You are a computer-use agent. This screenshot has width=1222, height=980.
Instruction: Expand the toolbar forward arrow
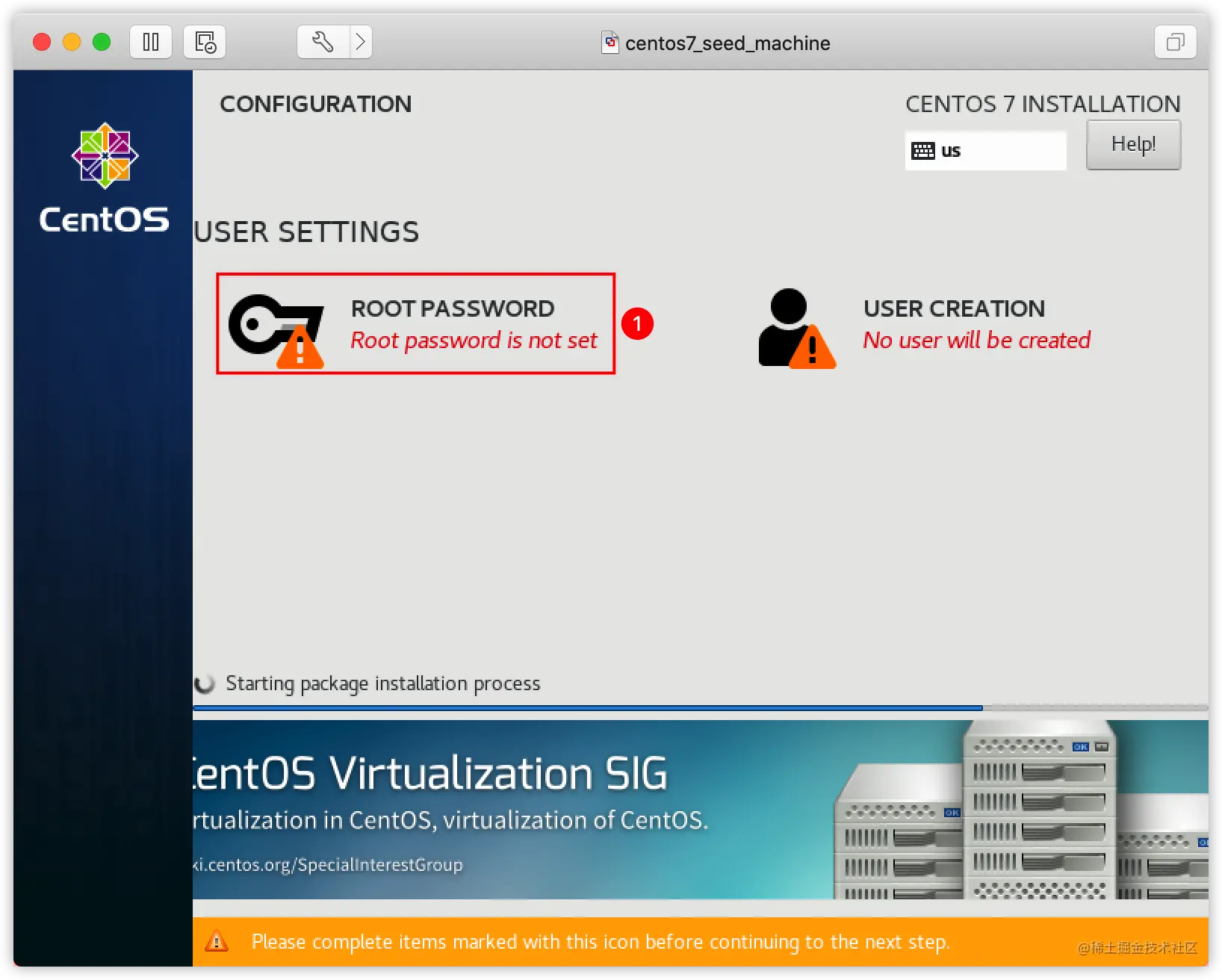click(x=361, y=42)
